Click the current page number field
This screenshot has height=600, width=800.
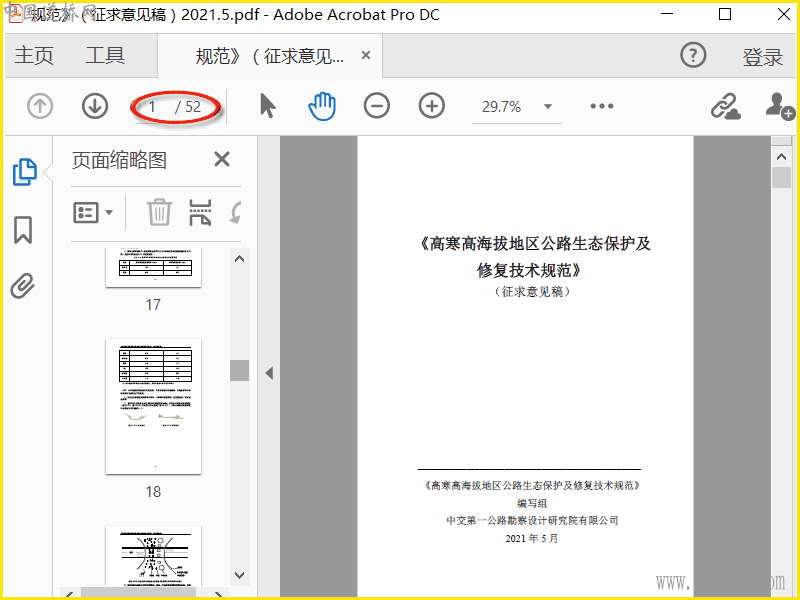[152, 107]
